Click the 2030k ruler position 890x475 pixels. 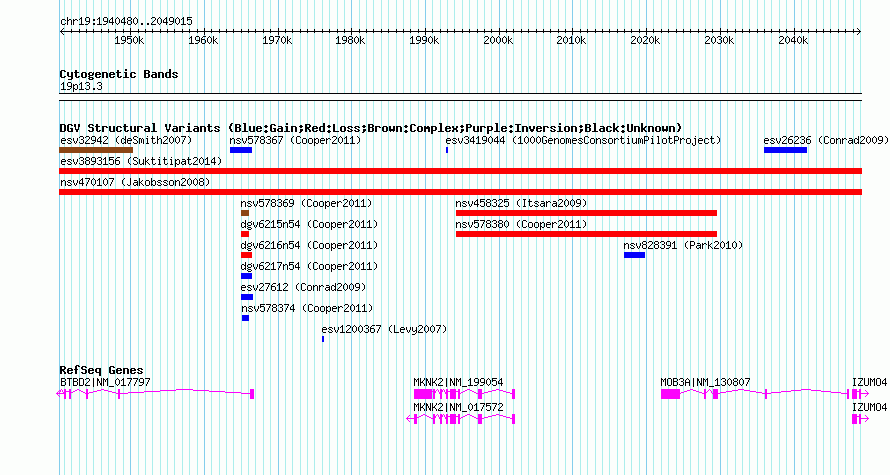719,41
